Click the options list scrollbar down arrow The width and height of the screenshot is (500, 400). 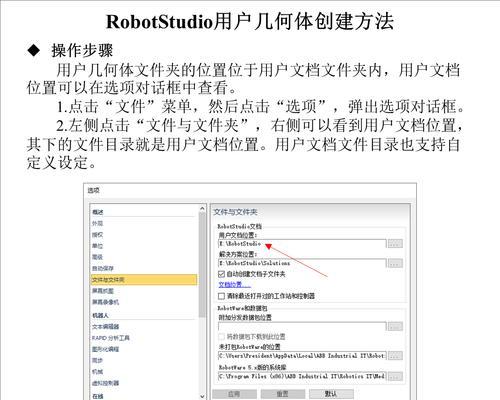pyautogui.click(x=202, y=396)
